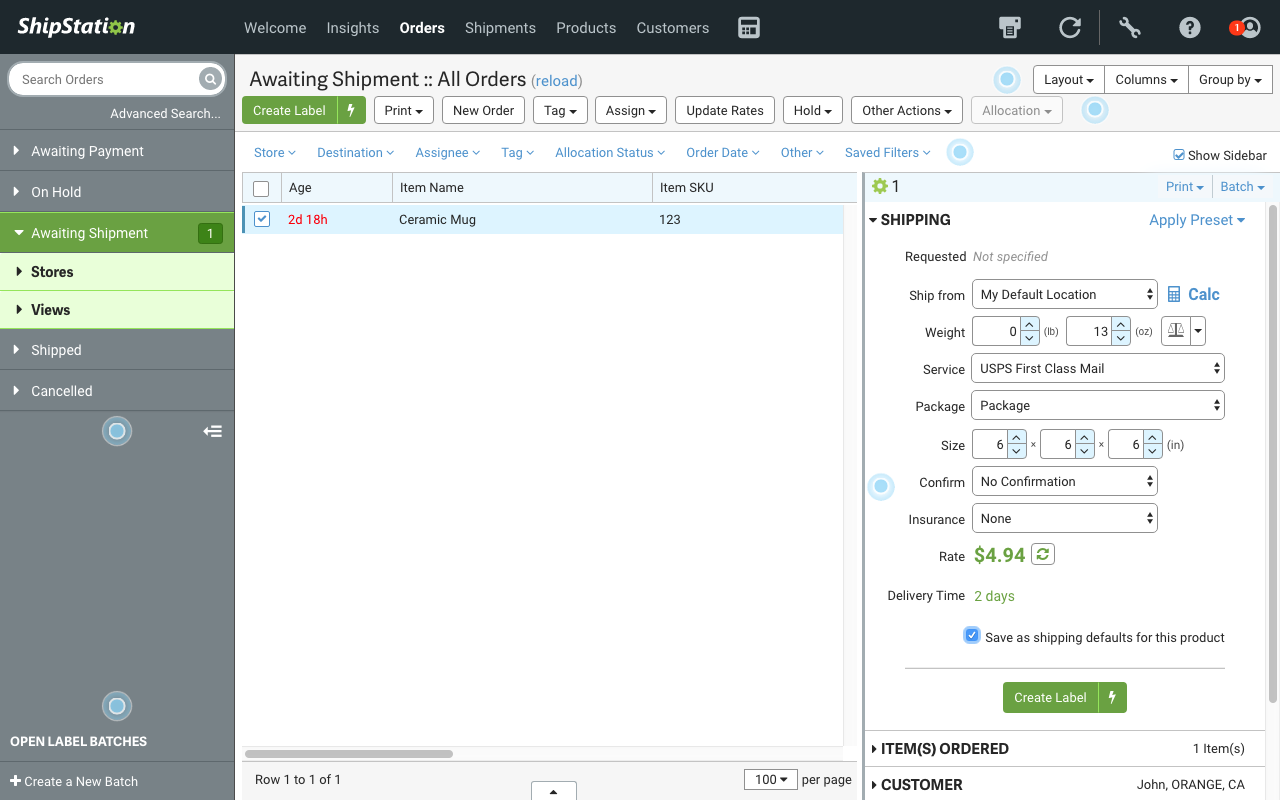Open the help question mark icon
The width and height of the screenshot is (1280, 800).
(x=1189, y=28)
